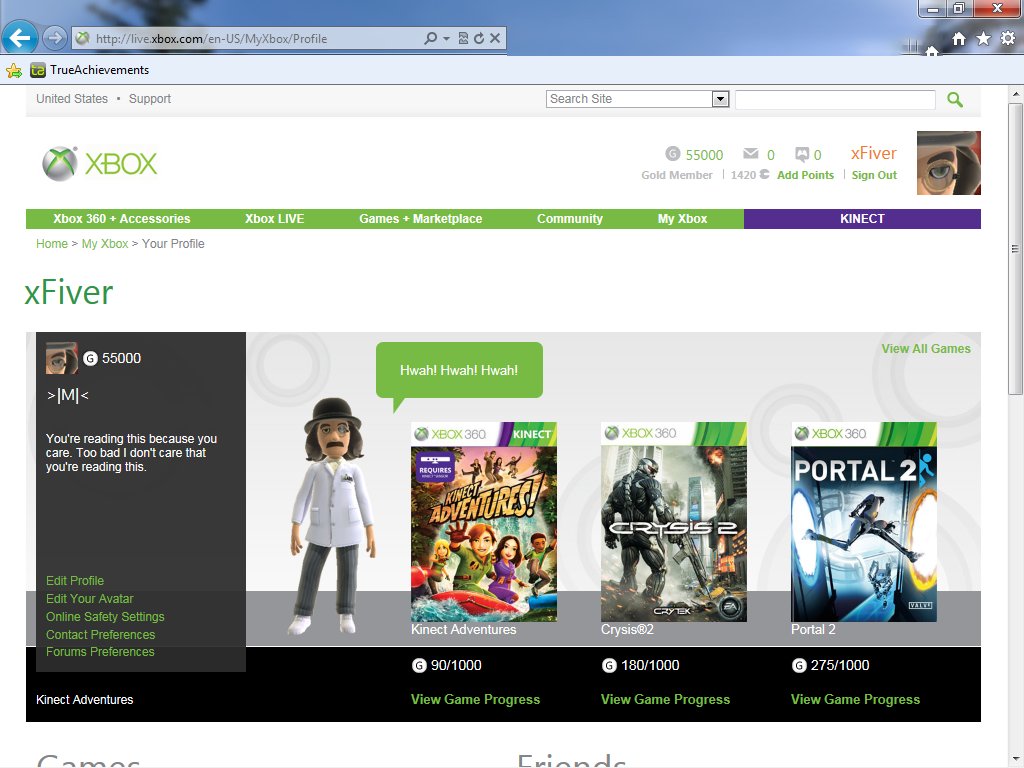The image size is (1024, 768).
Task: Open the browser favorites star icon
Action: [984, 38]
